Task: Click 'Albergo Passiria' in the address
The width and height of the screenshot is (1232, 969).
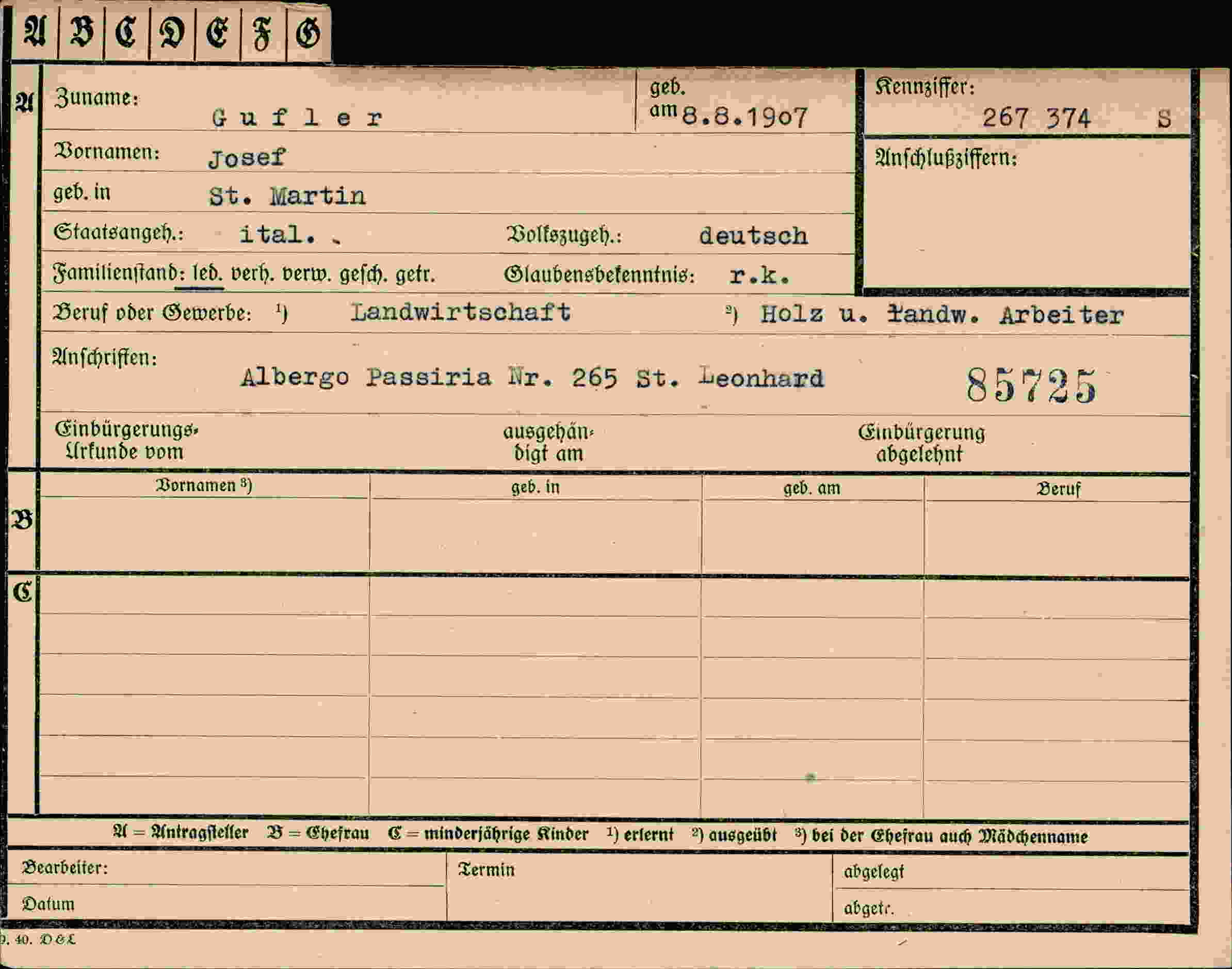Action: coord(366,377)
